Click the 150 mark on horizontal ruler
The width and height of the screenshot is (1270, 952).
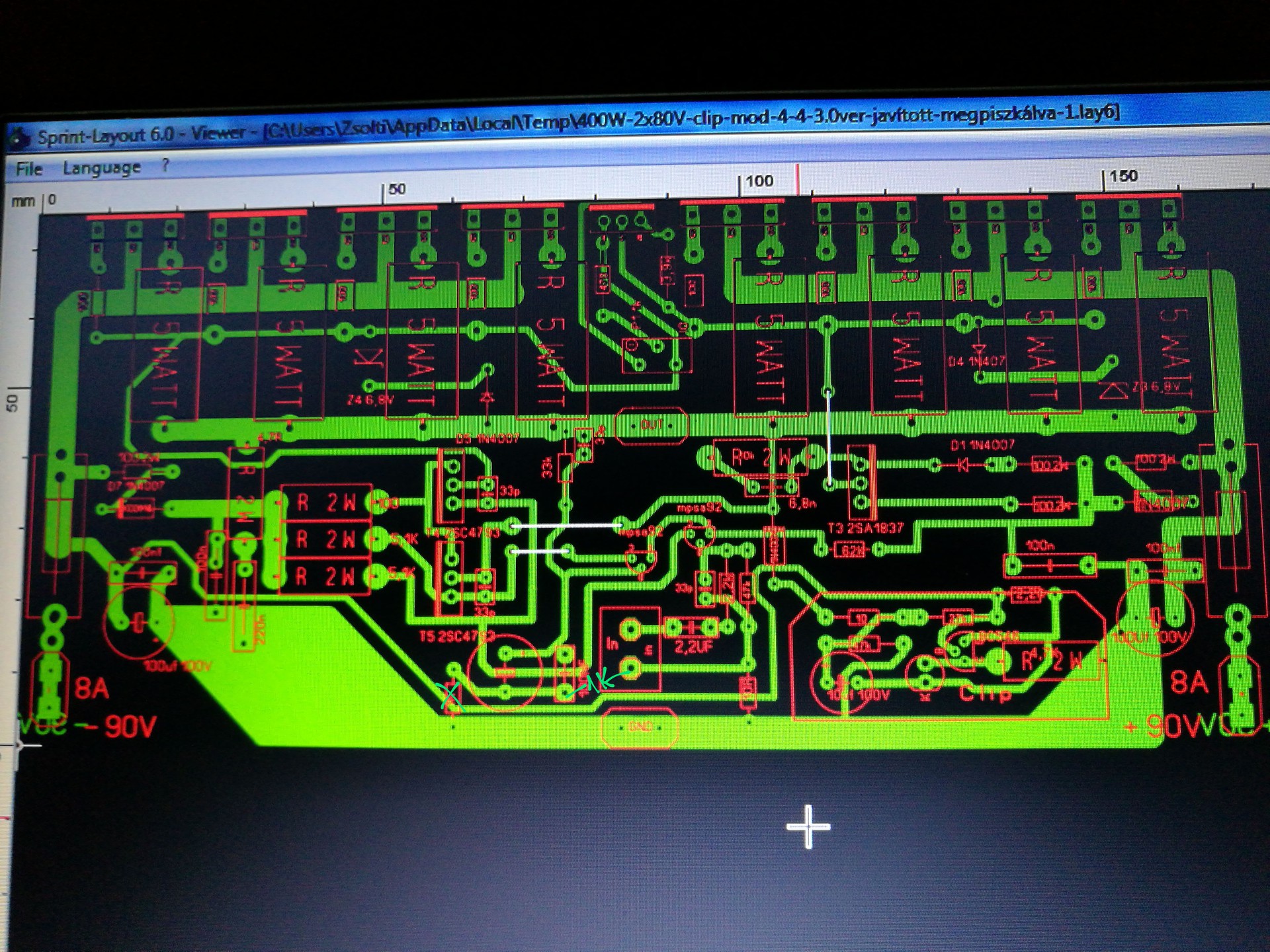1123,176
